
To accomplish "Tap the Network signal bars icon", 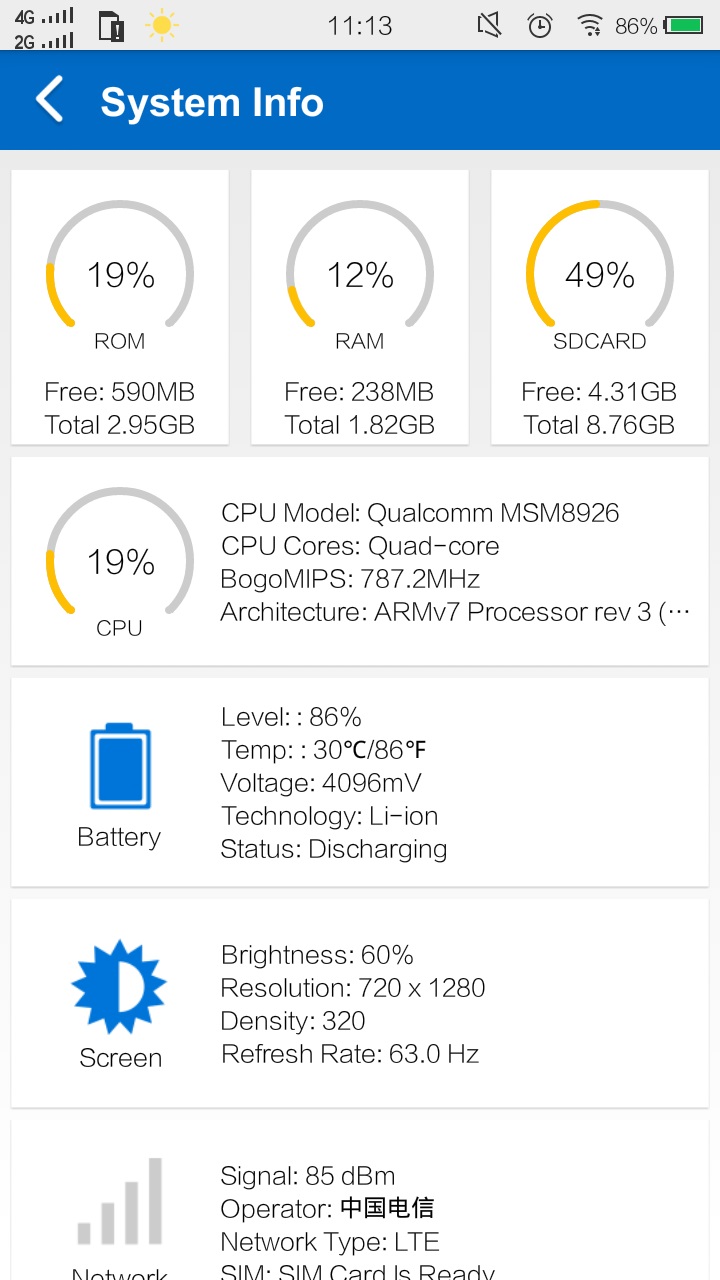I will click(x=120, y=1202).
